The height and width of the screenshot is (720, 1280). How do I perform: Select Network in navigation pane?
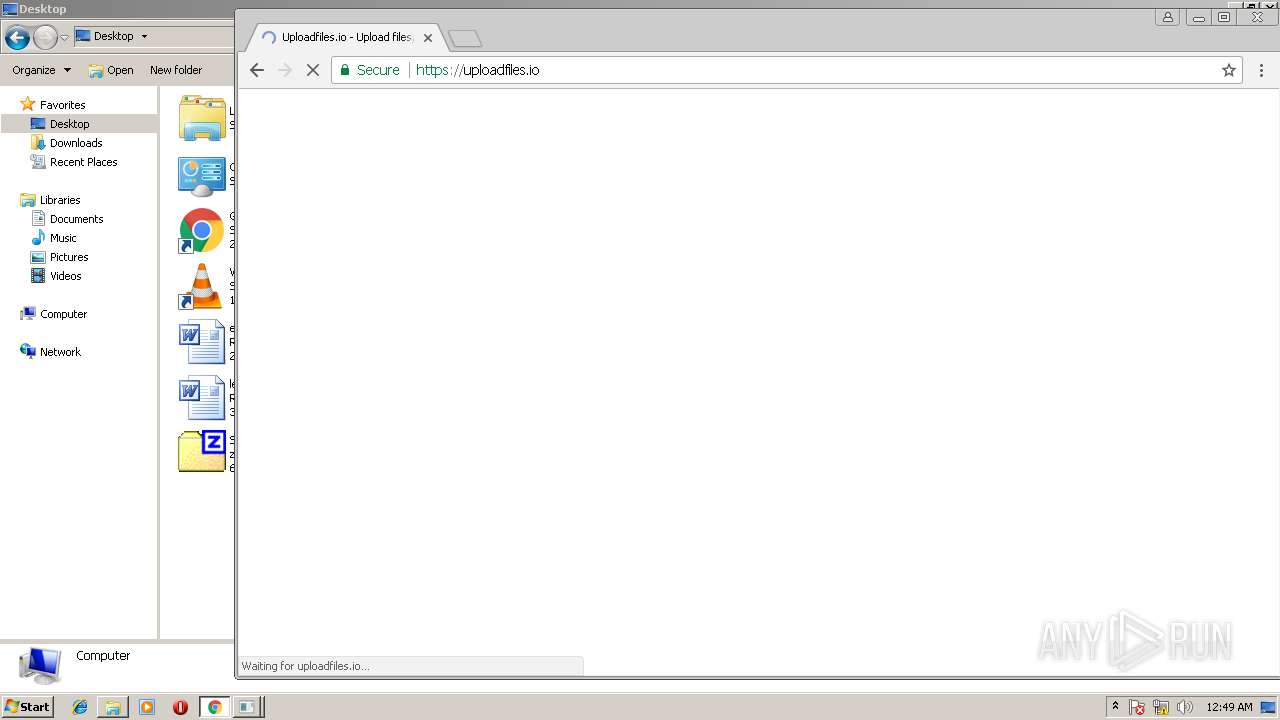pyautogui.click(x=60, y=352)
